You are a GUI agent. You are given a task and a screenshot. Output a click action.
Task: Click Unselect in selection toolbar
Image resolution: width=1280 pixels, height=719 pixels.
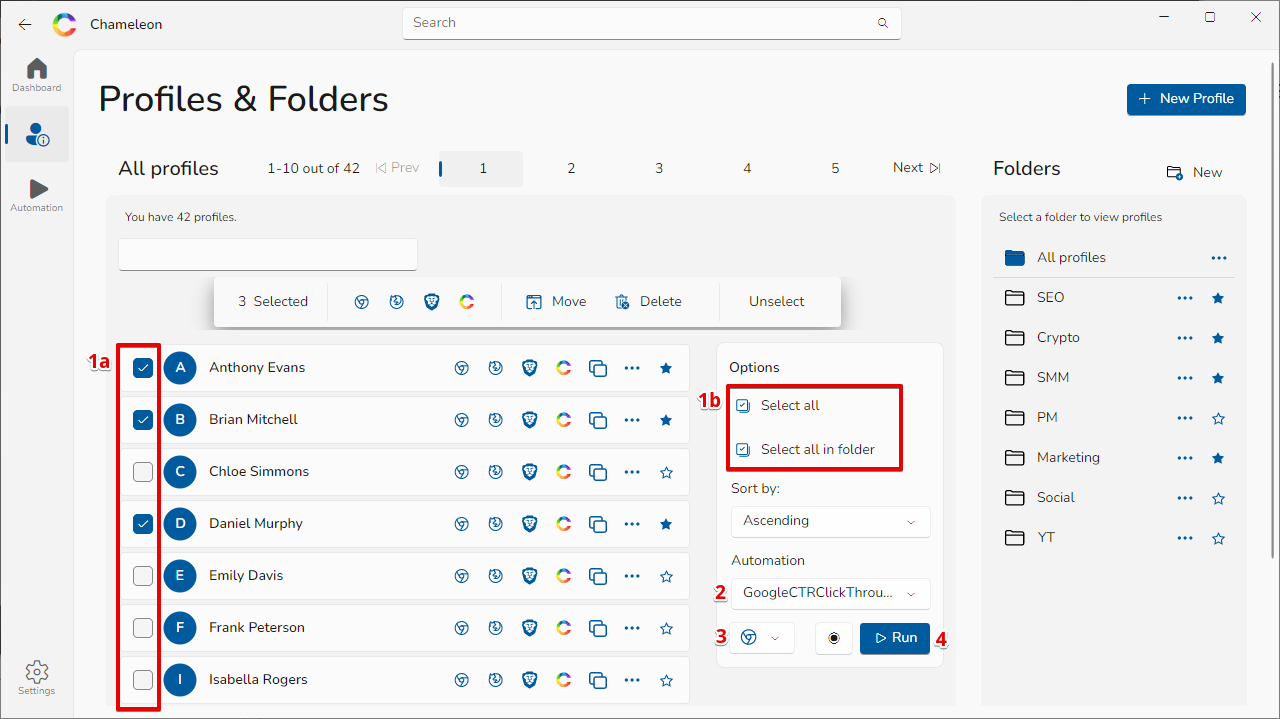tap(777, 301)
